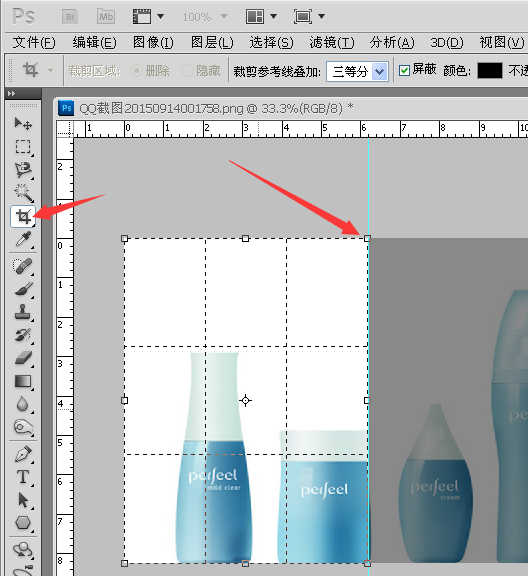Open the 图像(I) menu
Image resolution: width=528 pixels, height=576 pixels.
click(153, 43)
